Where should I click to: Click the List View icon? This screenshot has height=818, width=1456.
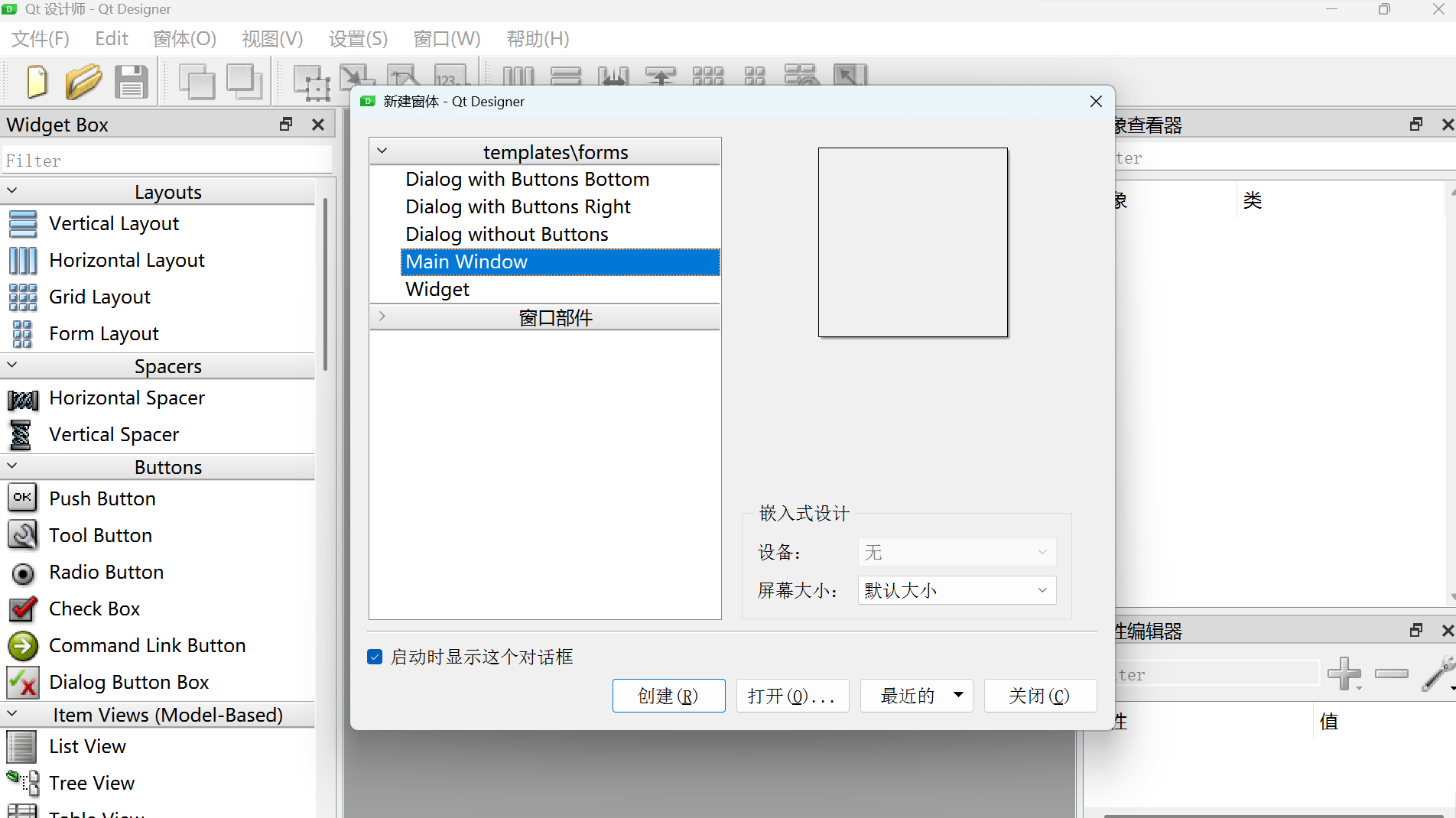21,747
